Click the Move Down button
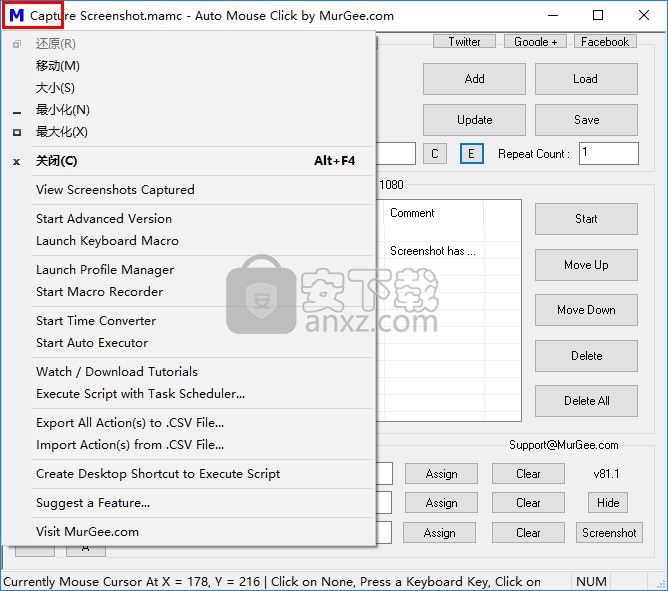 click(586, 310)
